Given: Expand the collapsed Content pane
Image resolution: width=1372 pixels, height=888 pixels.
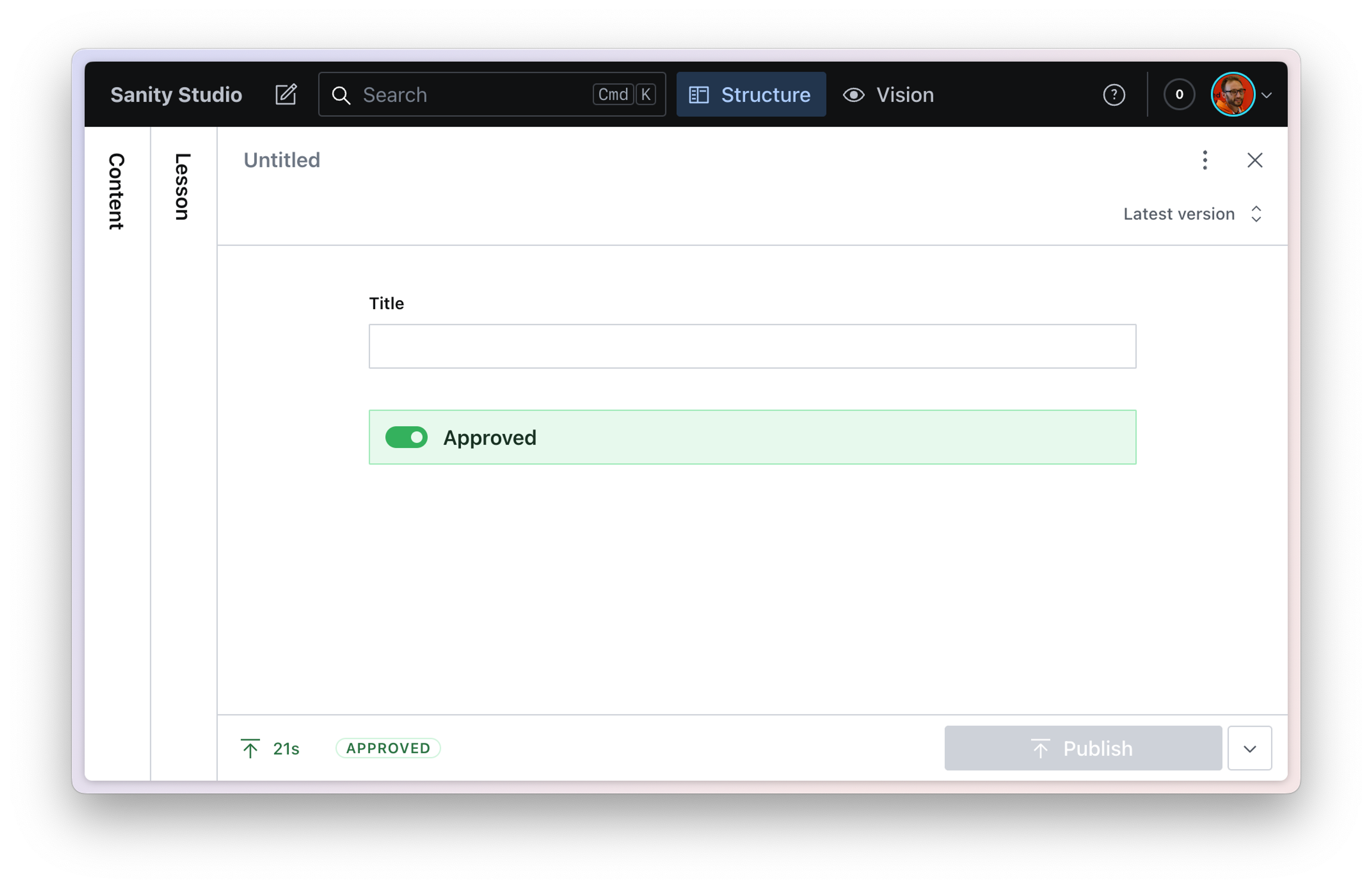Looking at the screenshot, I should coord(117,191).
